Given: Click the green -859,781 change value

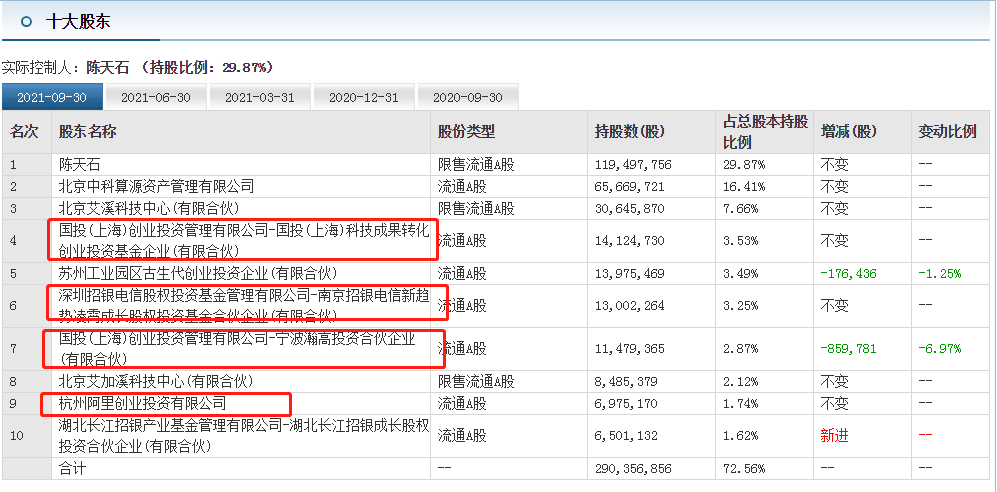Looking at the screenshot, I should 848,349.
